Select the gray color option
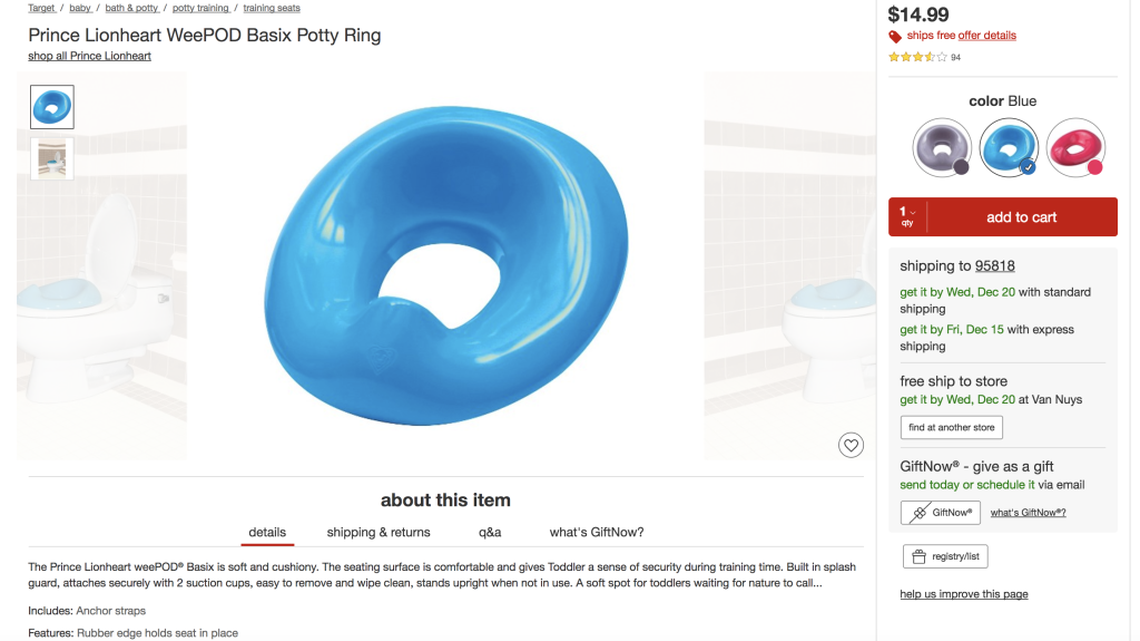The width and height of the screenshot is (1140, 641). click(941, 147)
